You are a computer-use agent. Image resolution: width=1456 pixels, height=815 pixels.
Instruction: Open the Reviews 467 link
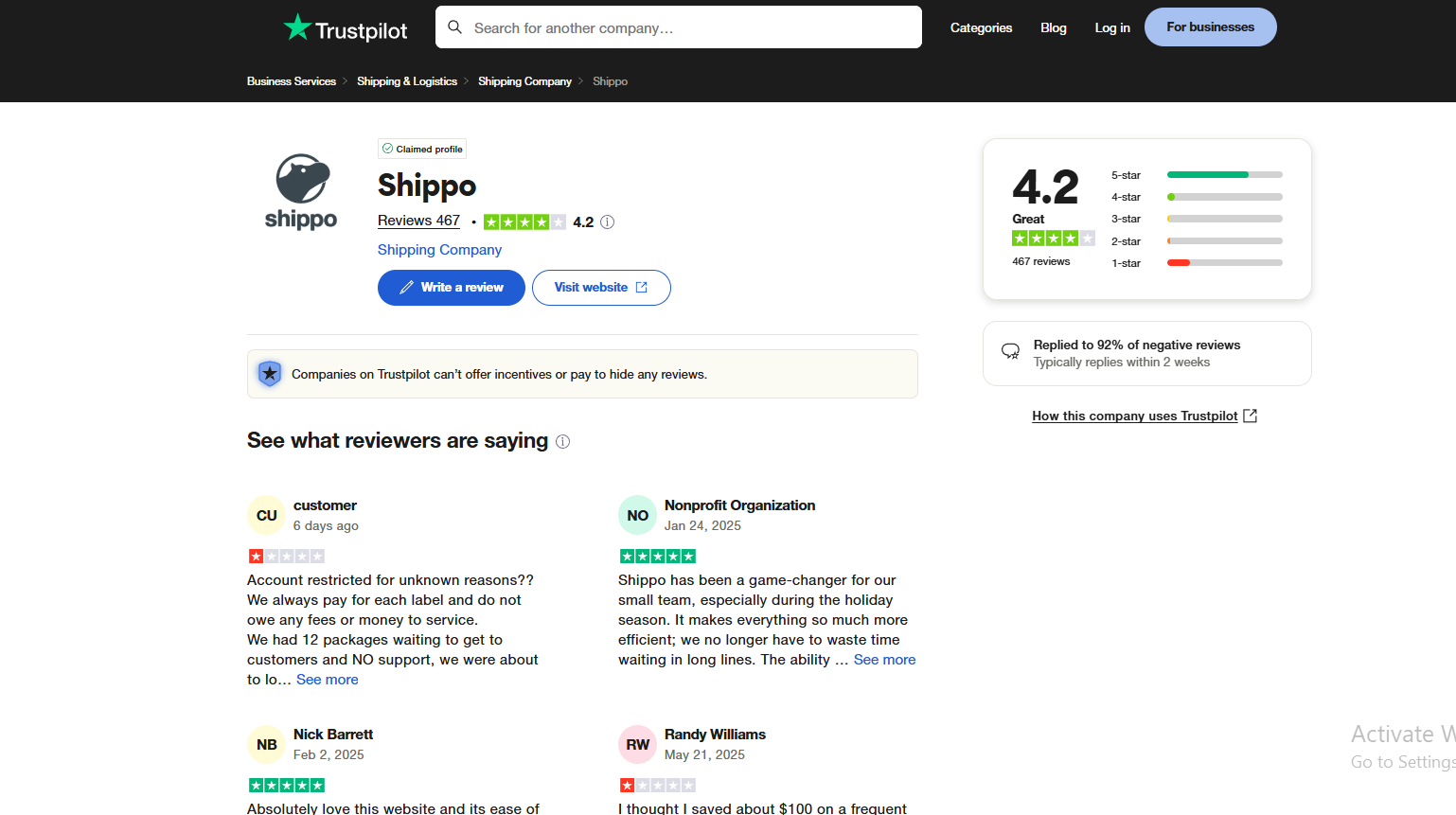418,221
